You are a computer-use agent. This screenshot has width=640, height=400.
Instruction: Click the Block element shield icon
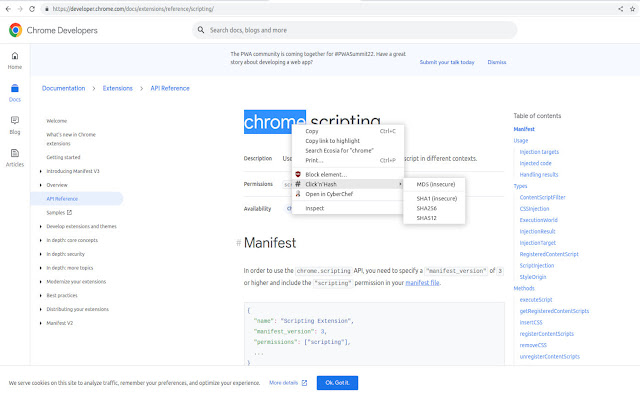coord(298,174)
